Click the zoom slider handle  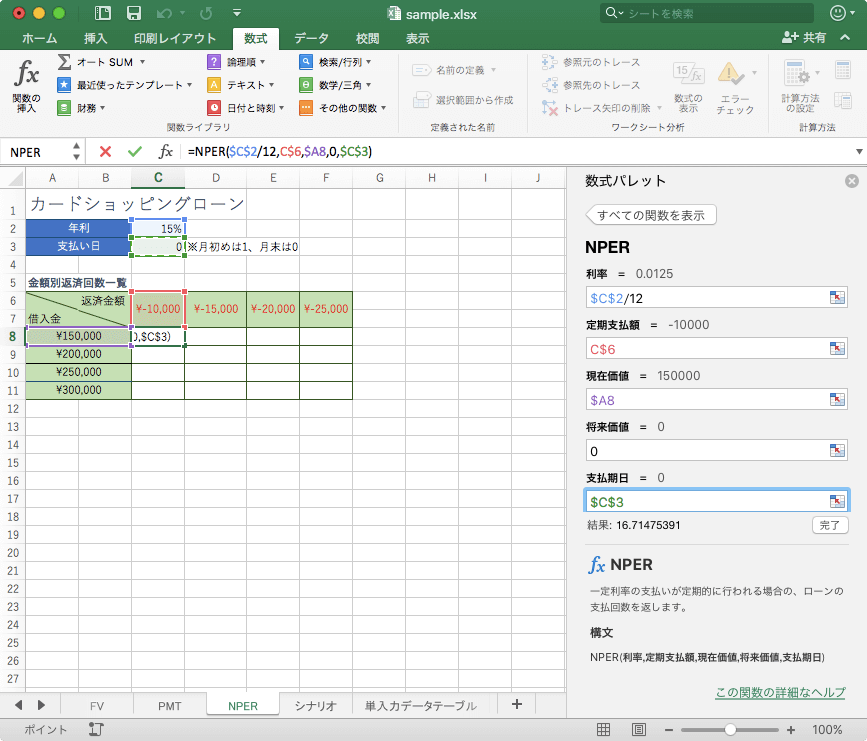(x=730, y=730)
